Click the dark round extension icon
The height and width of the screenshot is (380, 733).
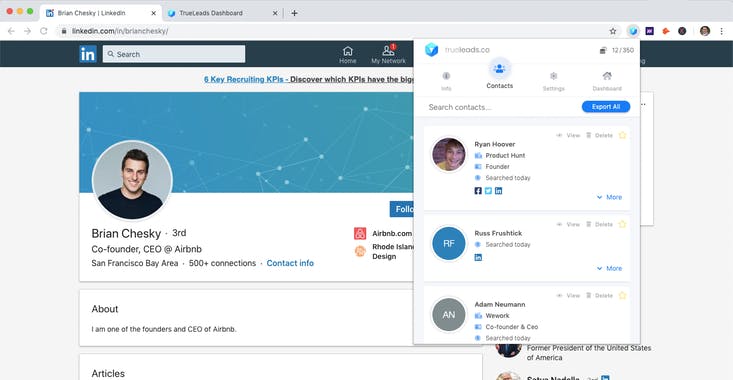coord(682,31)
